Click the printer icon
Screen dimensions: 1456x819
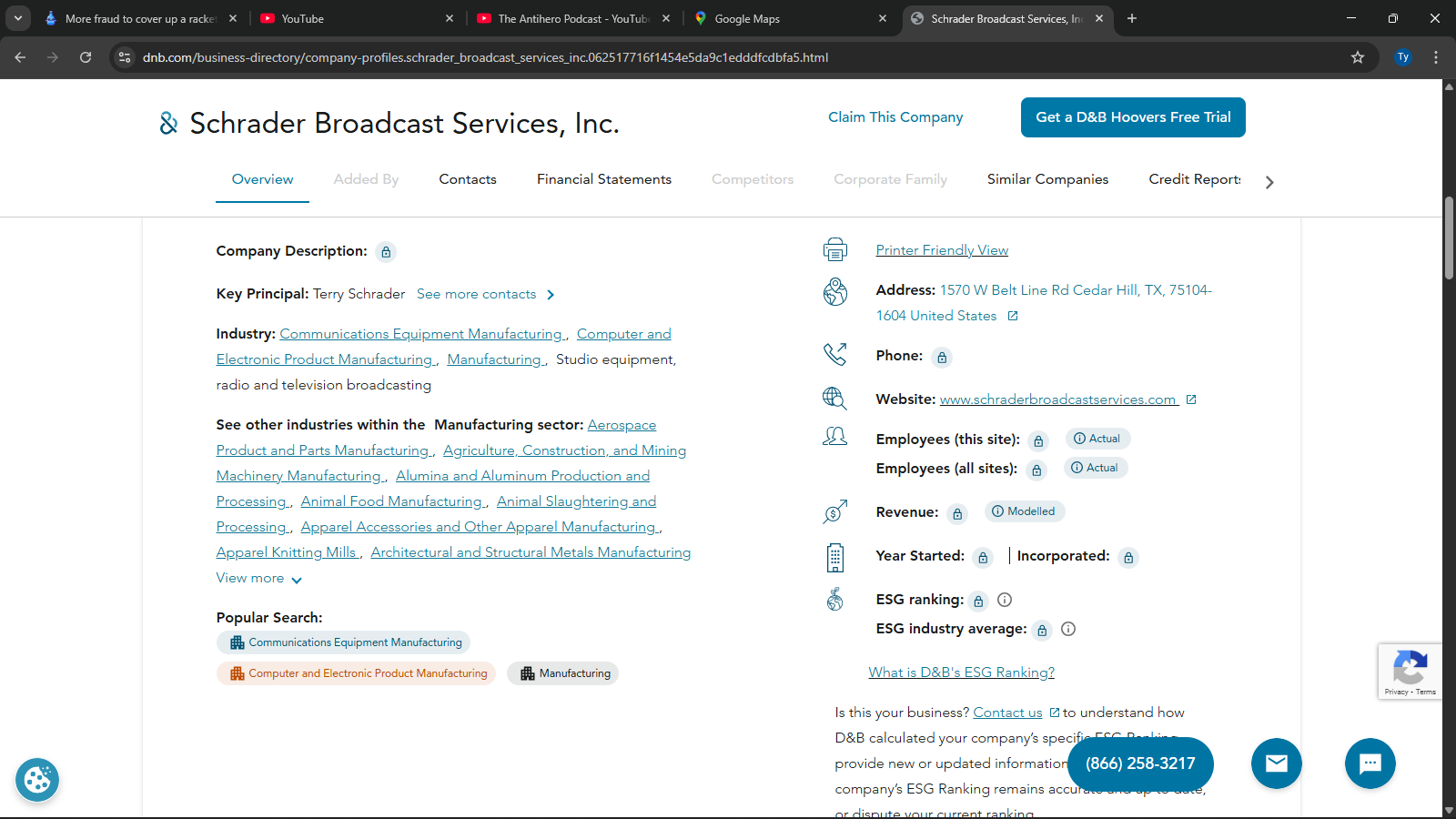835,249
